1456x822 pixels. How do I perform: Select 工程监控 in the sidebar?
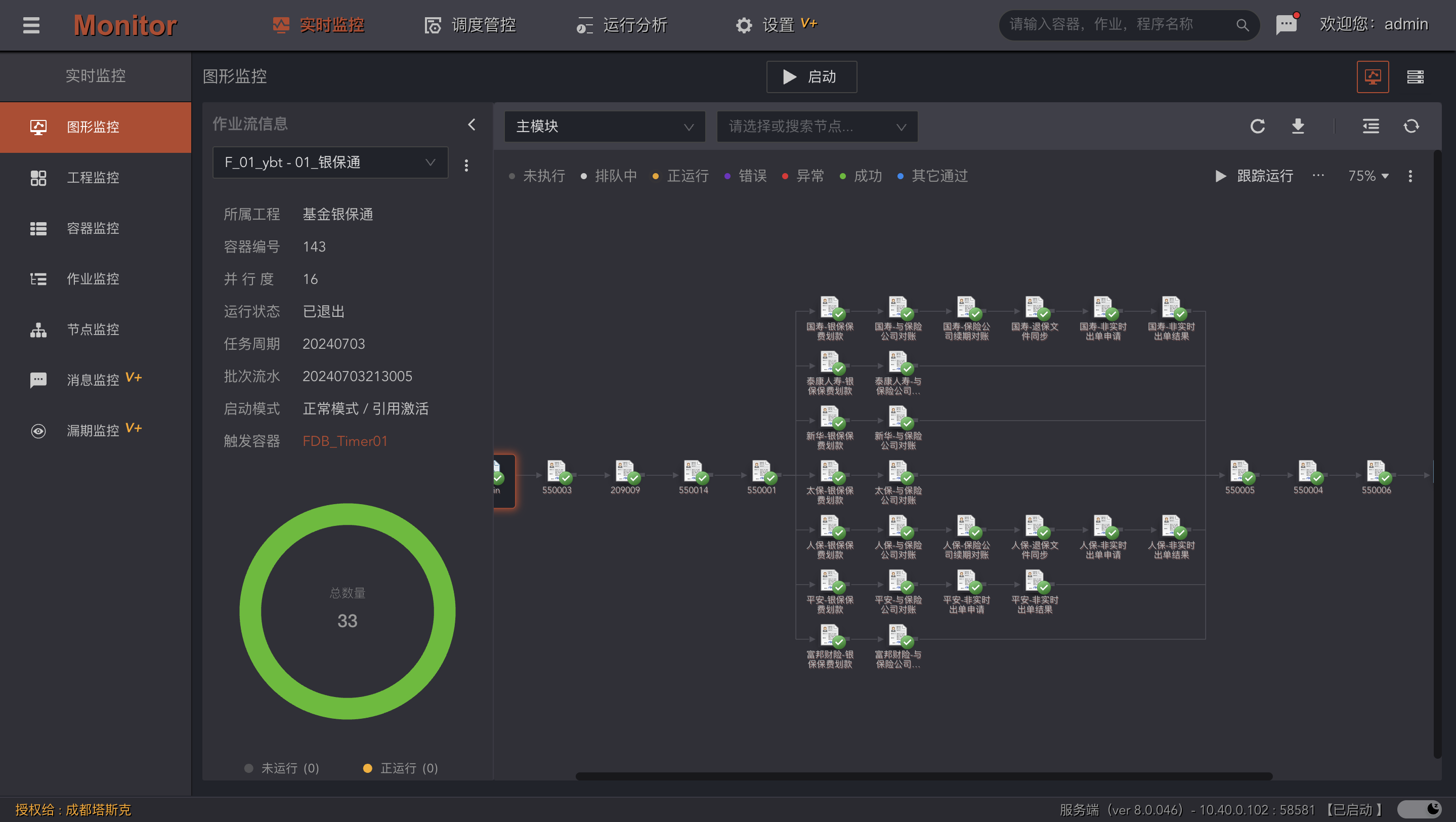pyautogui.click(x=93, y=178)
